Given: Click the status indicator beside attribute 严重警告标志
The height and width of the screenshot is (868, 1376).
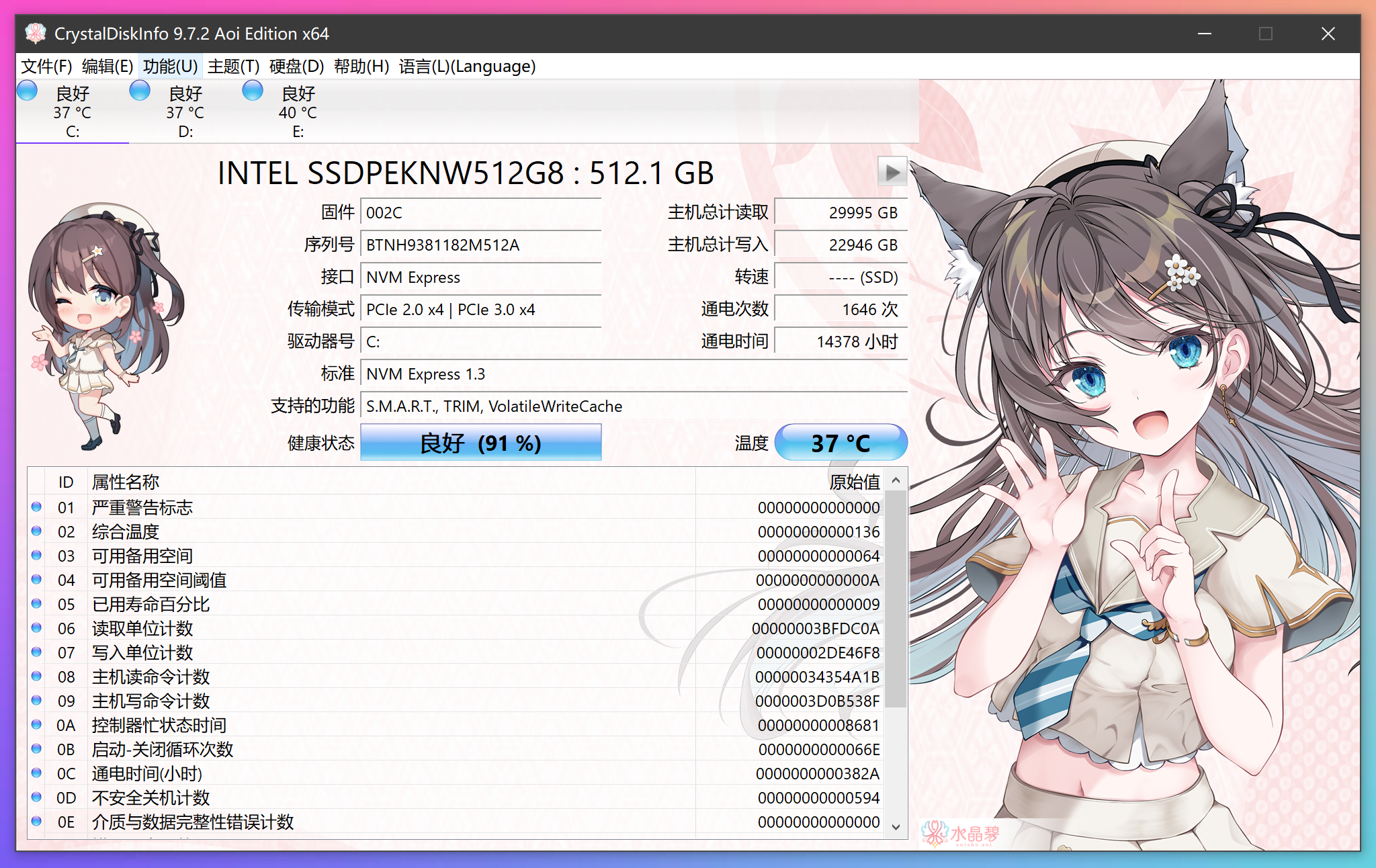Looking at the screenshot, I should point(36,507).
